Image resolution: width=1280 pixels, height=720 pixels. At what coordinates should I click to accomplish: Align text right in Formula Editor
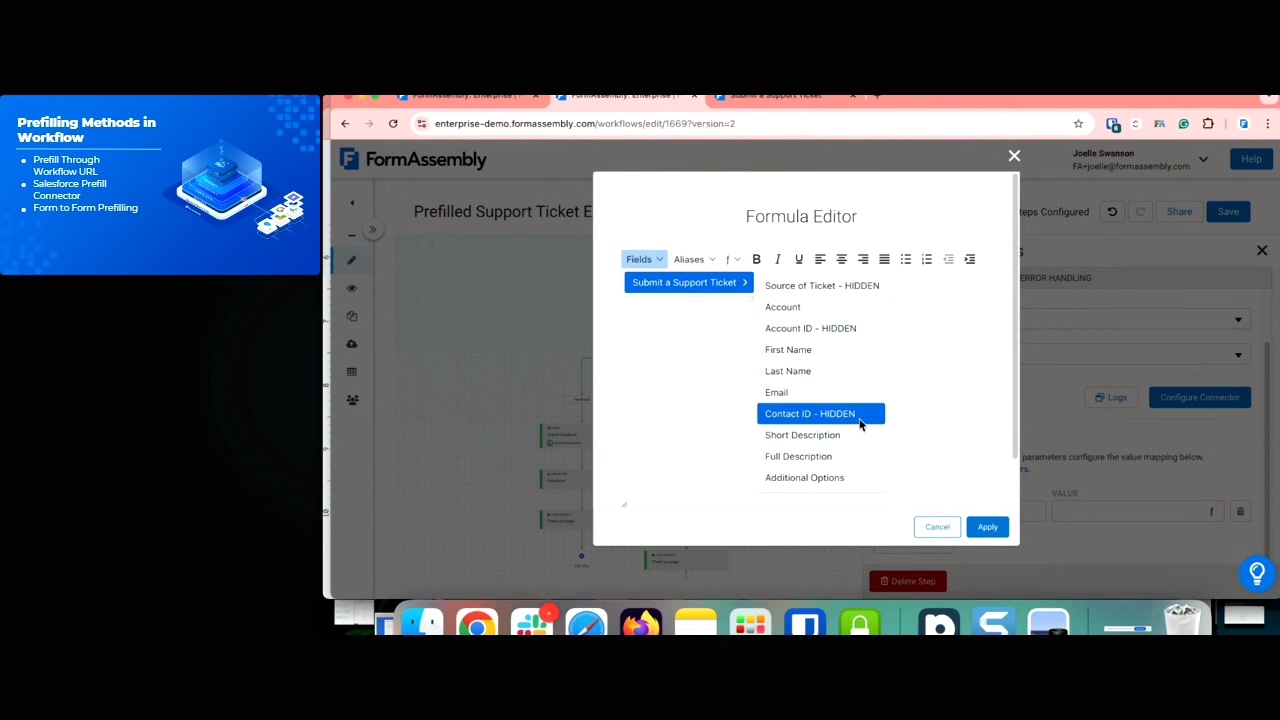pos(863,259)
